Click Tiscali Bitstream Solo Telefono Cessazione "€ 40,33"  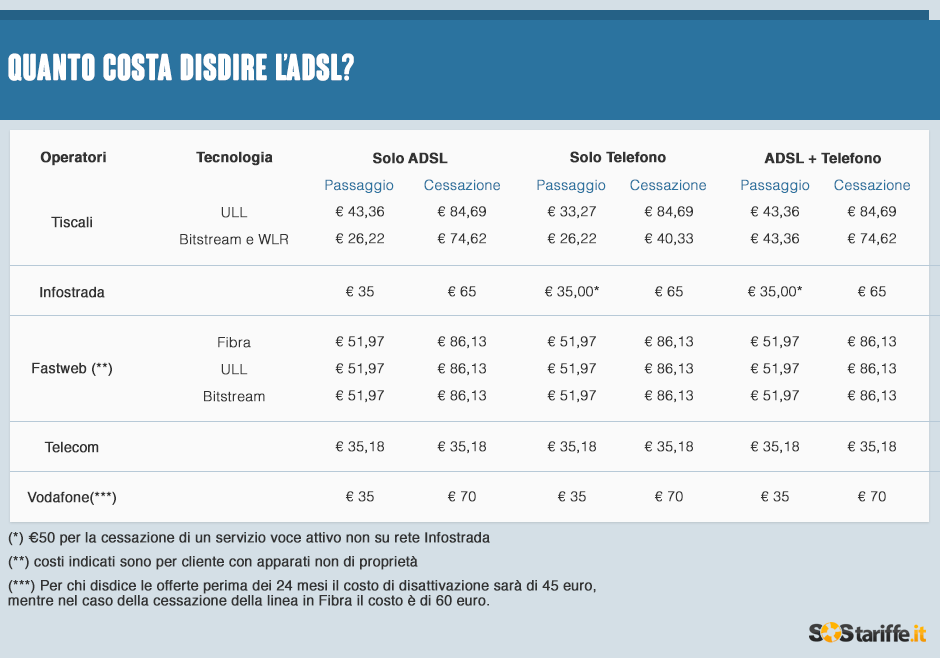pyautogui.click(x=669, y=239)
